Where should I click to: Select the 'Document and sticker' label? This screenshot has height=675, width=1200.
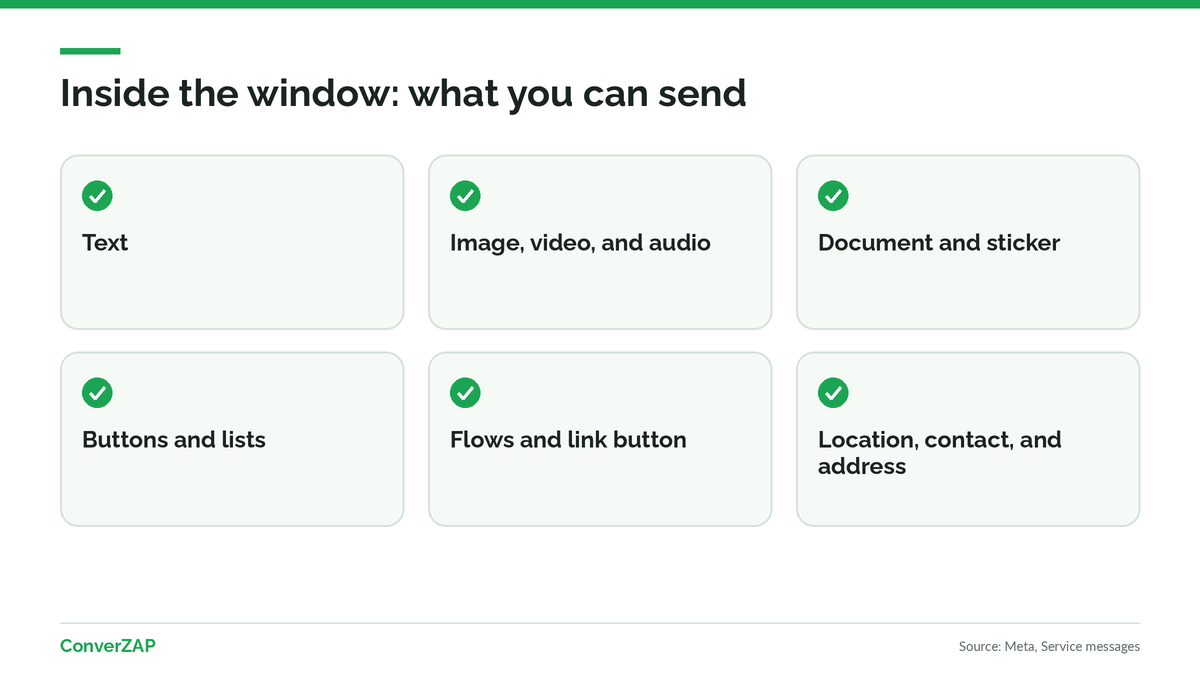[x=939, y=243]
